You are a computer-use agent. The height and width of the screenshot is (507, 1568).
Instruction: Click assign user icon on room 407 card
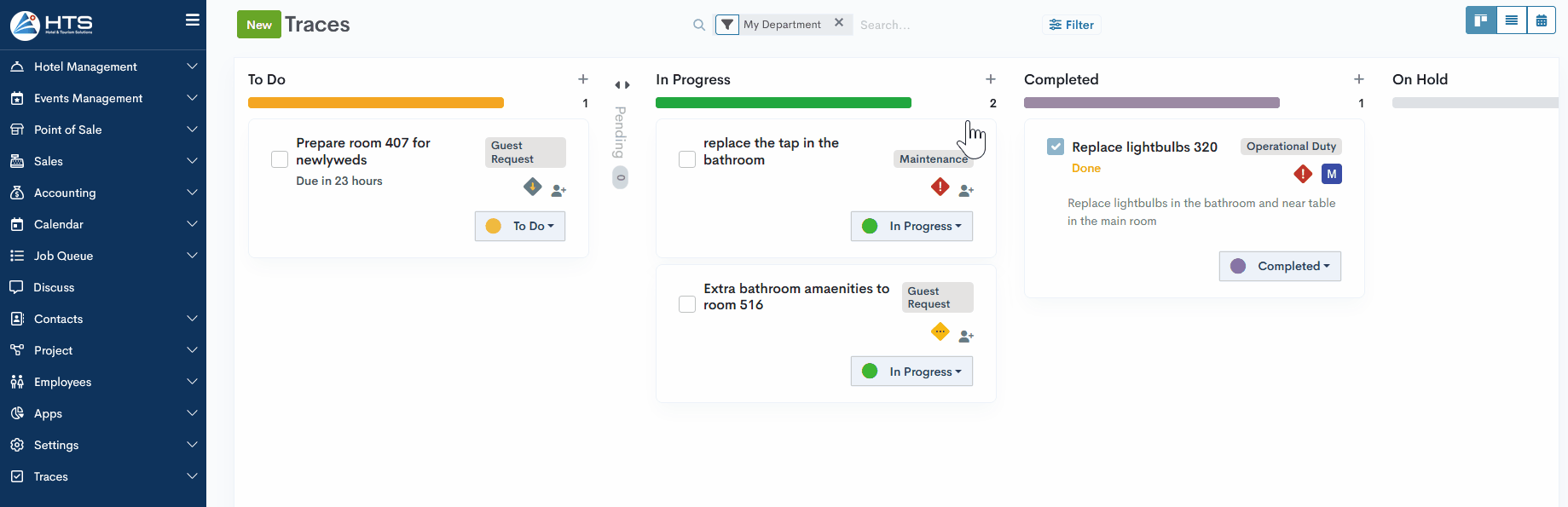(558, 190)
